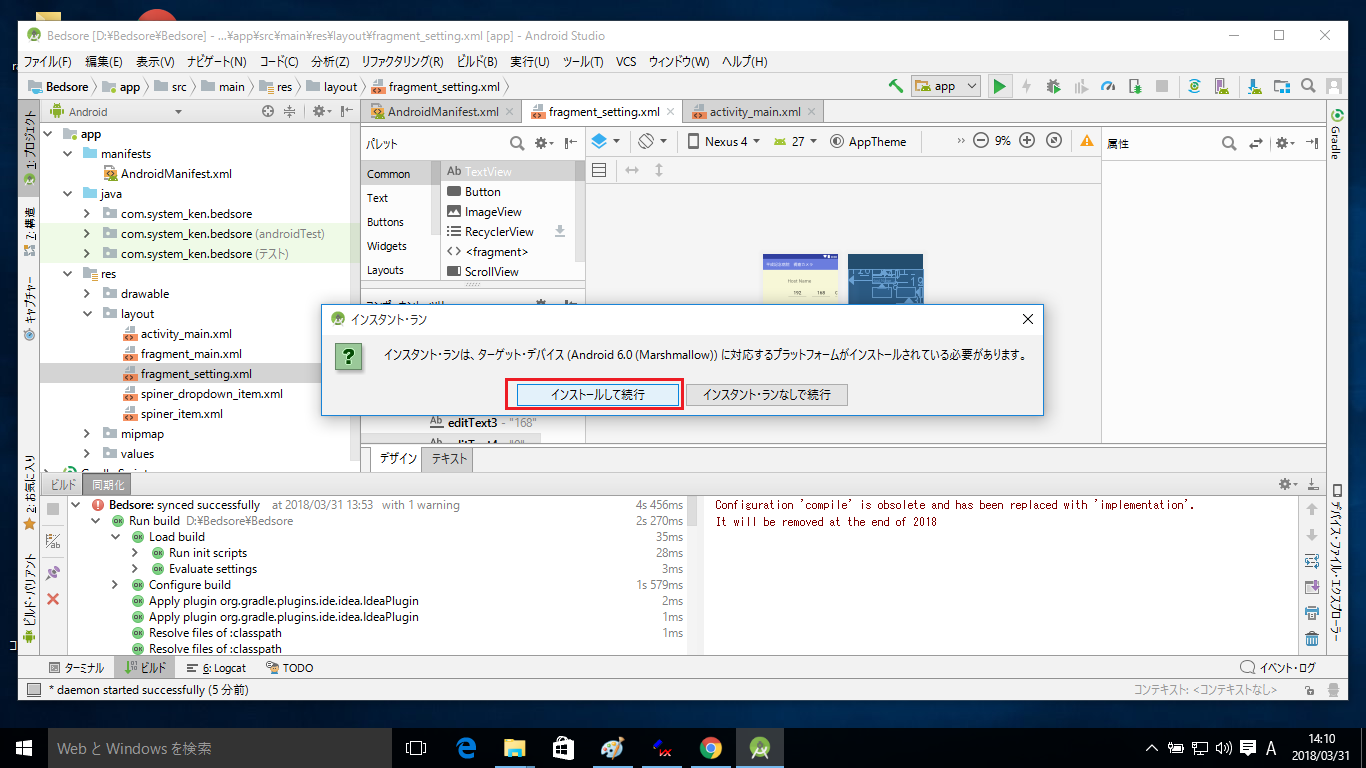Open the orientation dropdown in the editor
The width and height of the screenshot is (1366, 768).
[x=654, y=141]
